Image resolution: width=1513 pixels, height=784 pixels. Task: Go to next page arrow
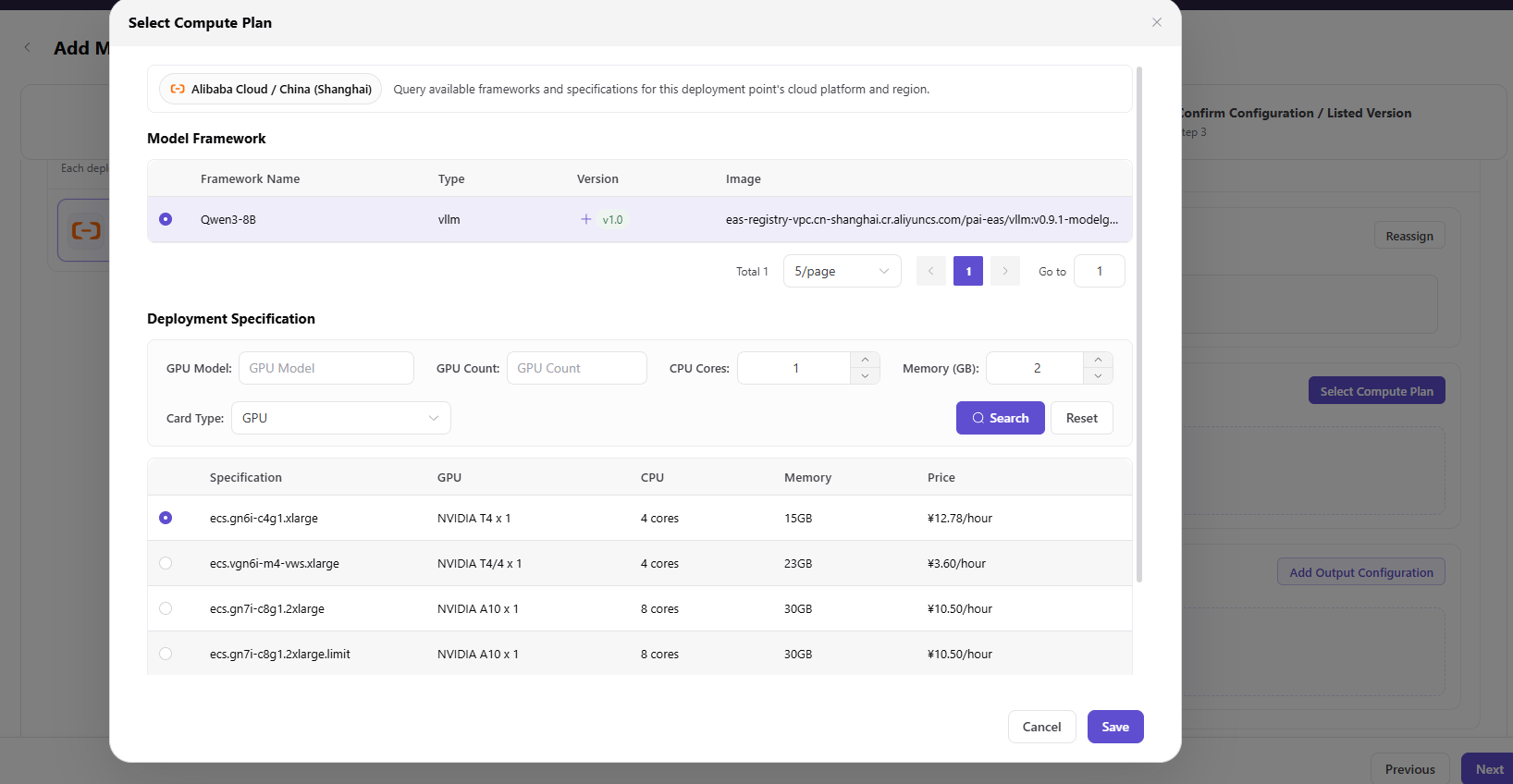(1005, 271)
